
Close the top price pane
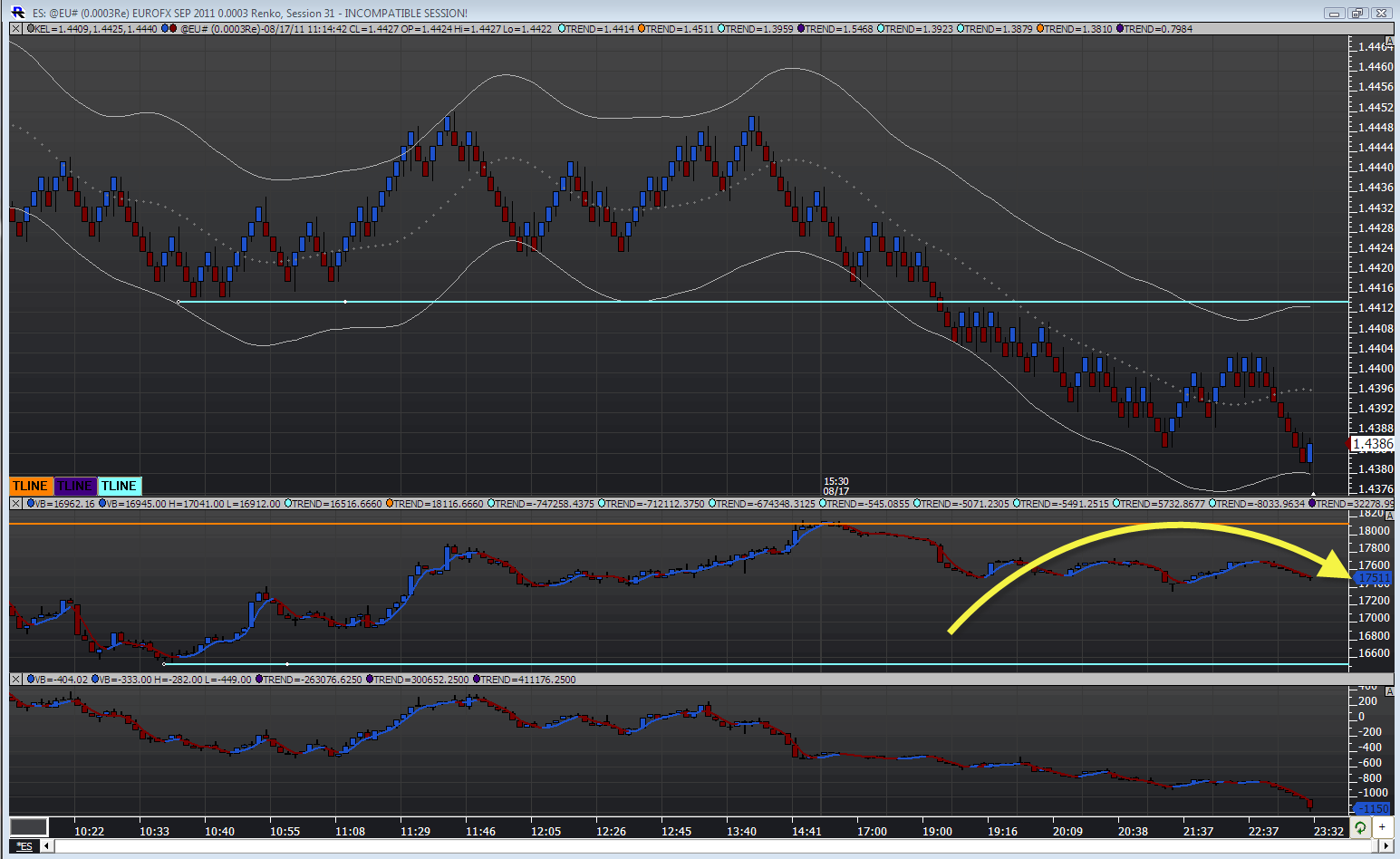(x=16, y=29)
